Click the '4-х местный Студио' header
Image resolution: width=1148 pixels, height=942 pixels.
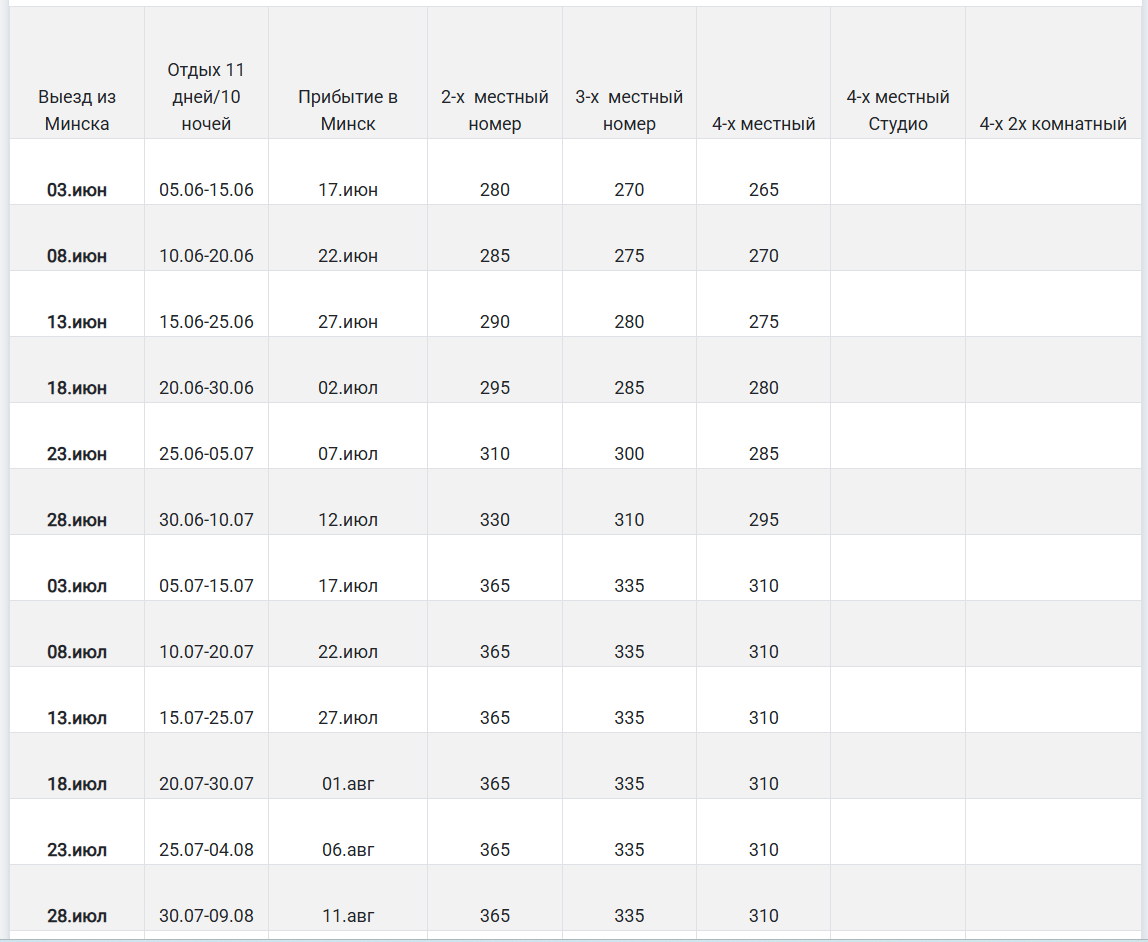tap(897, 111)
